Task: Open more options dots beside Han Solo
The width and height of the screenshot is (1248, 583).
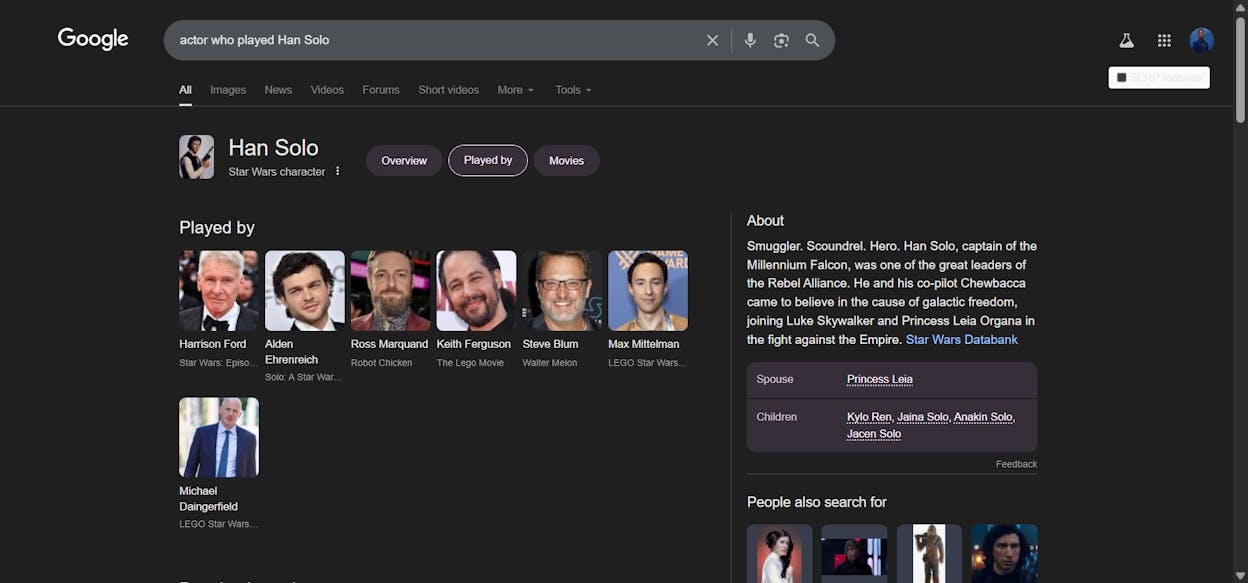Action: coord(337,171)
